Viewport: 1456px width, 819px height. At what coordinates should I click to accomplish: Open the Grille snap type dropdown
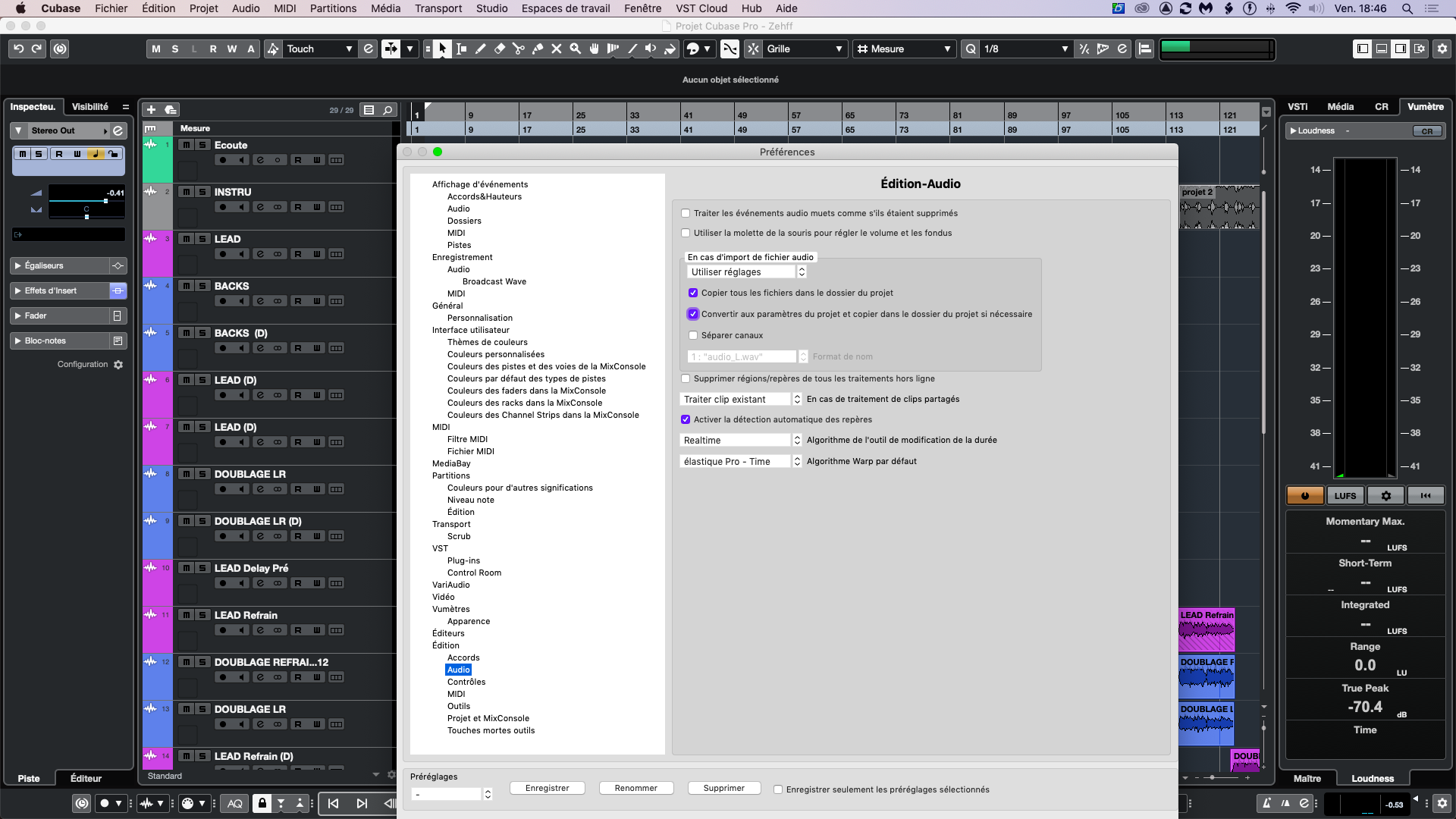click(805, 49)
